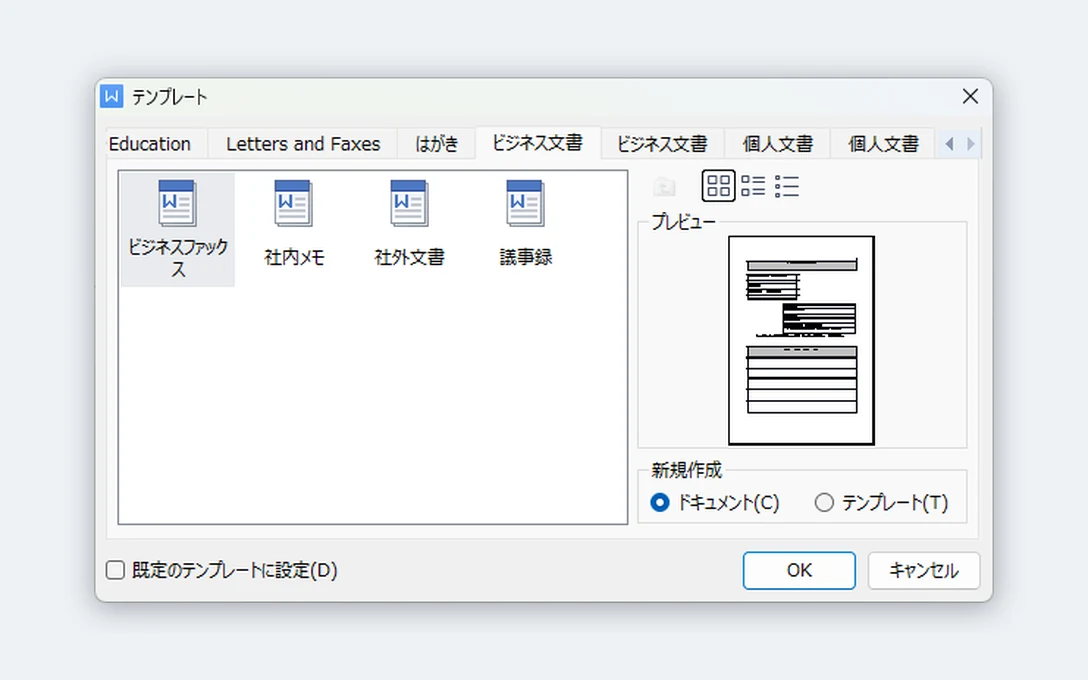Switch to details view icon

(x=787, y=185)
